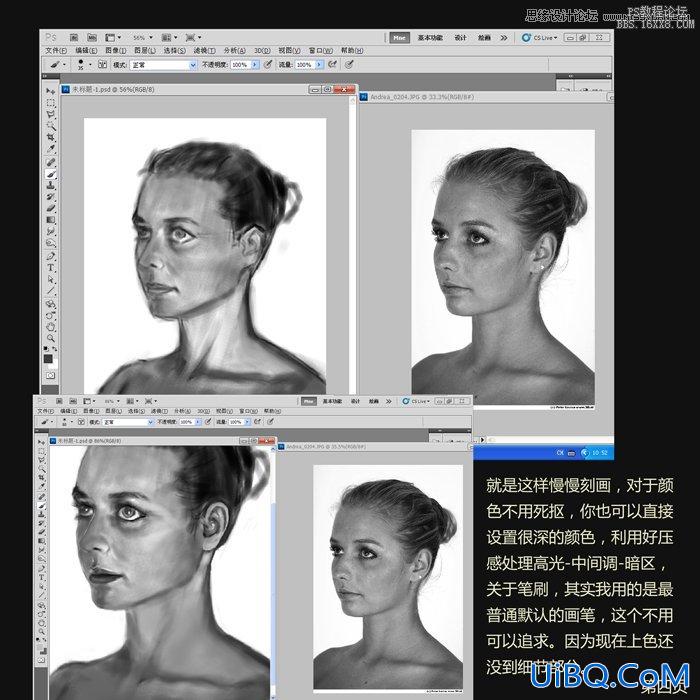
Task: Open the 窗口 menu in upper window
Action: 321,51
